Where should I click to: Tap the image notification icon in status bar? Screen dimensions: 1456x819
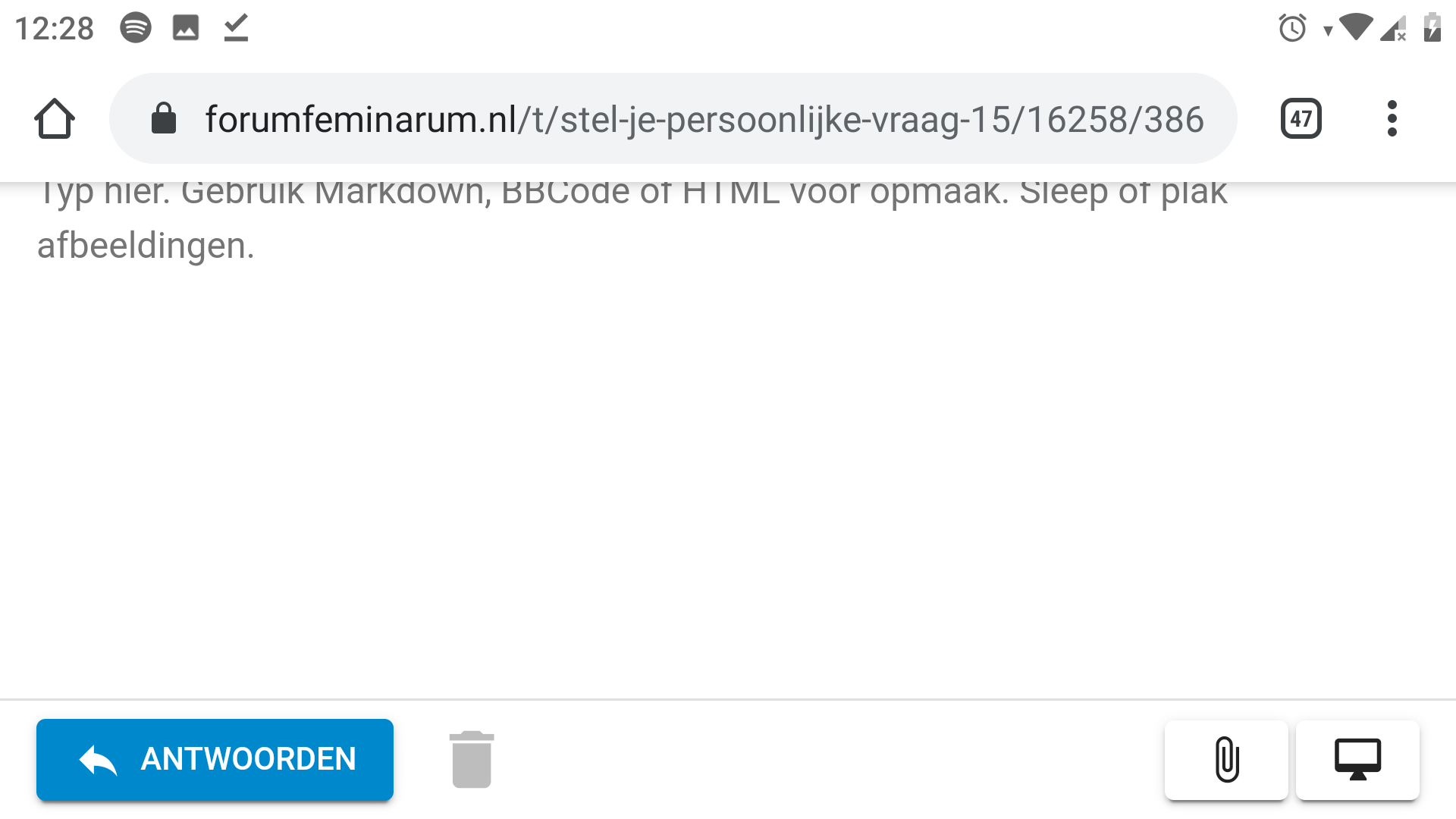(x=186, y=28)
